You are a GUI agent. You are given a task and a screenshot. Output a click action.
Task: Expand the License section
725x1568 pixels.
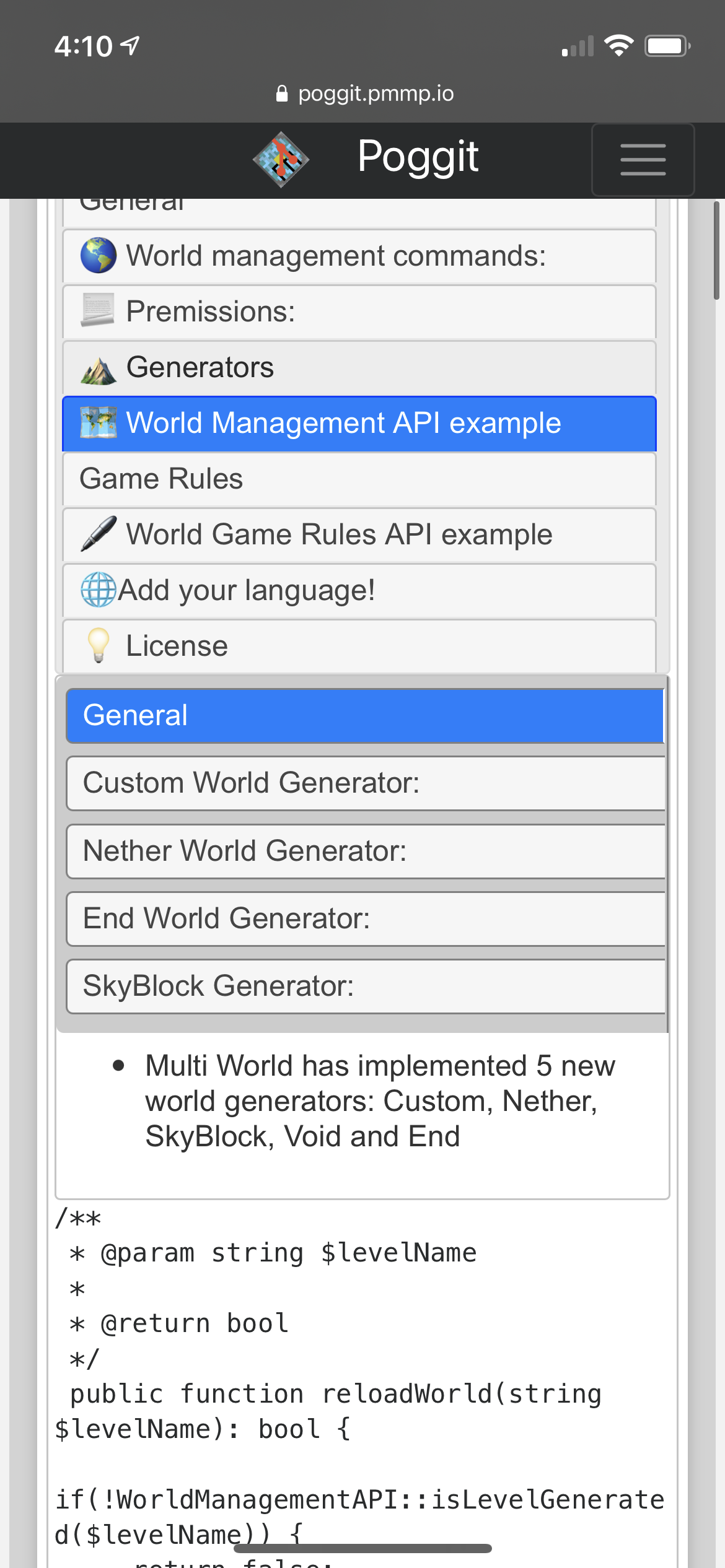[358, 645]
